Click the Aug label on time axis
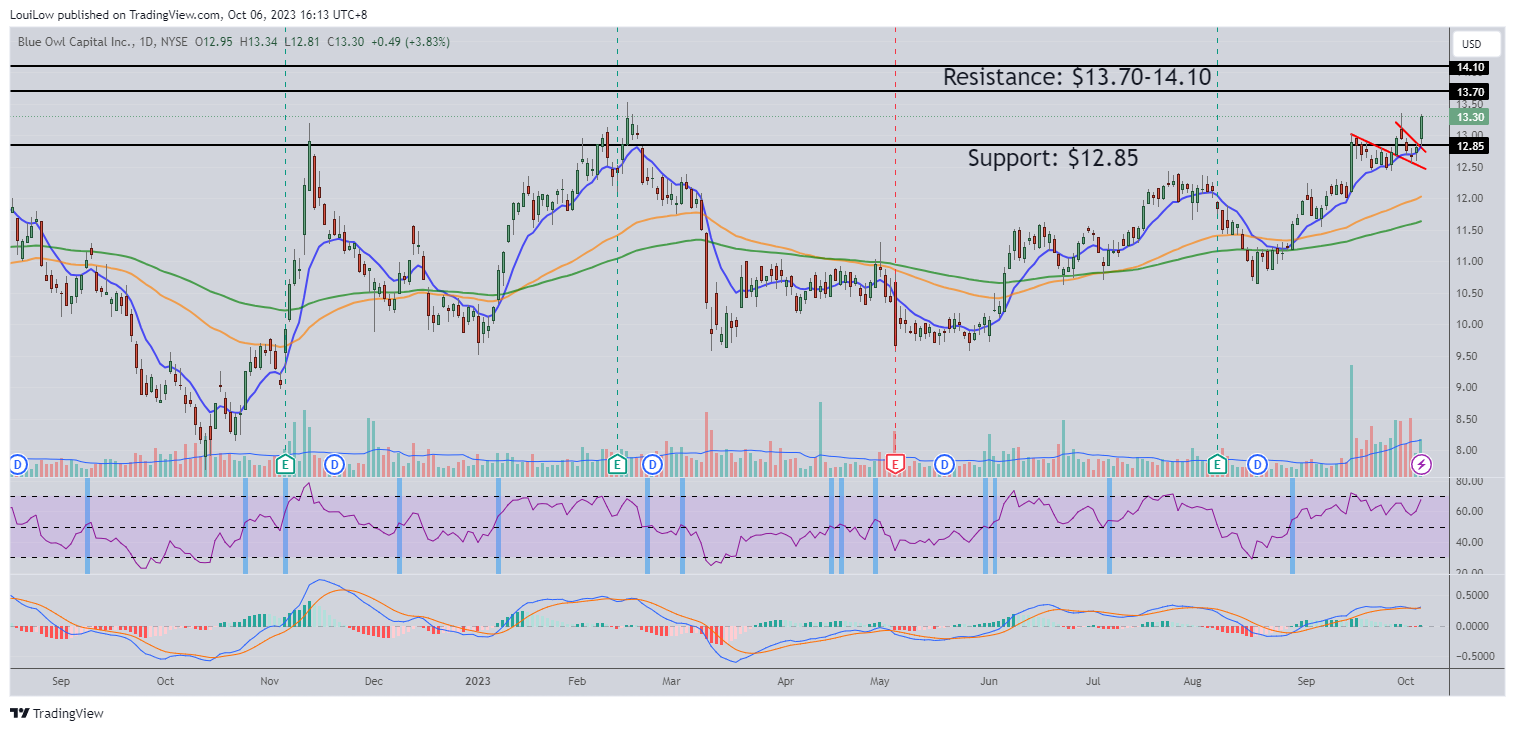 1192,682
